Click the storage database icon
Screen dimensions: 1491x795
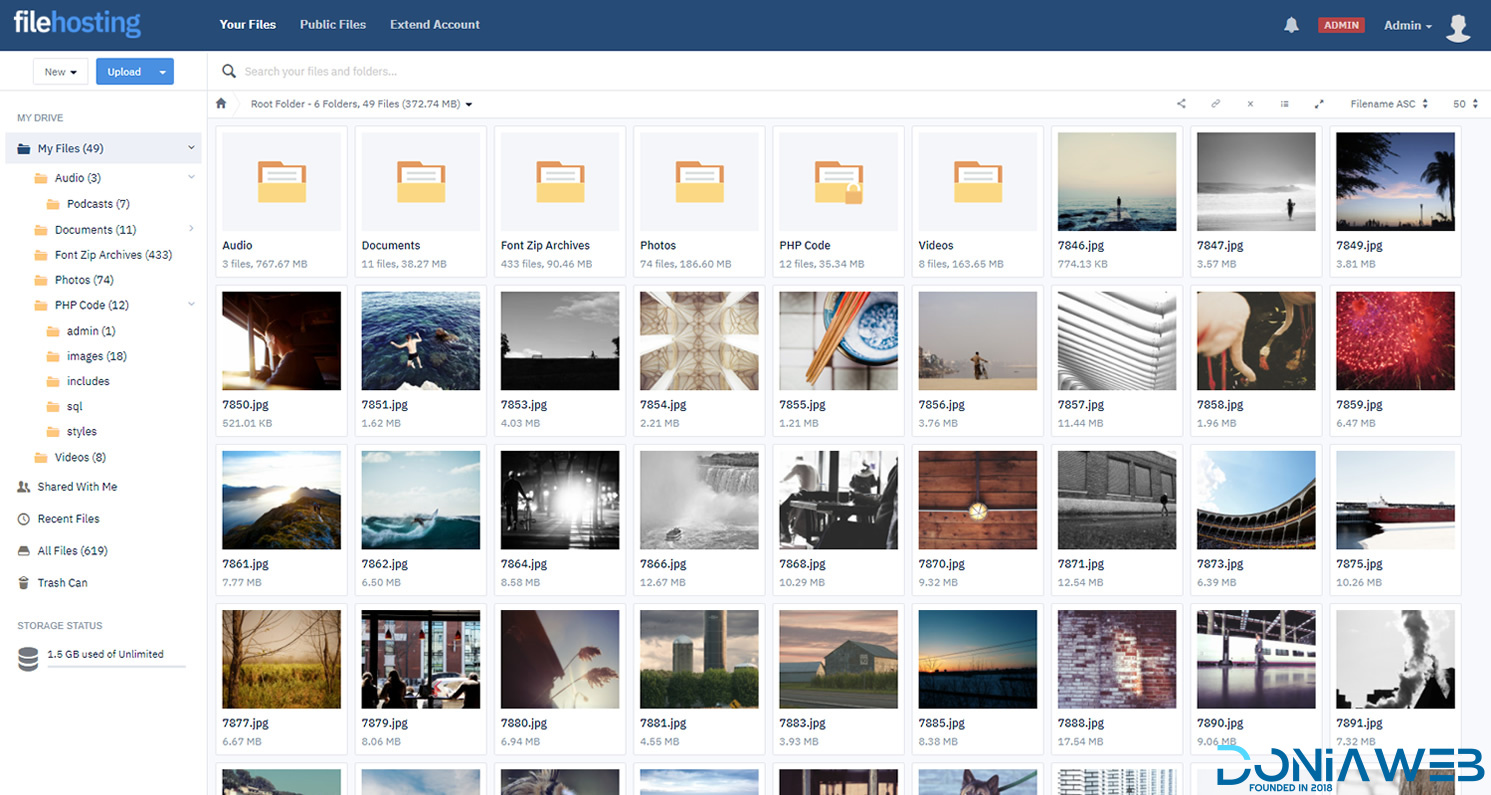click(28, 658)
